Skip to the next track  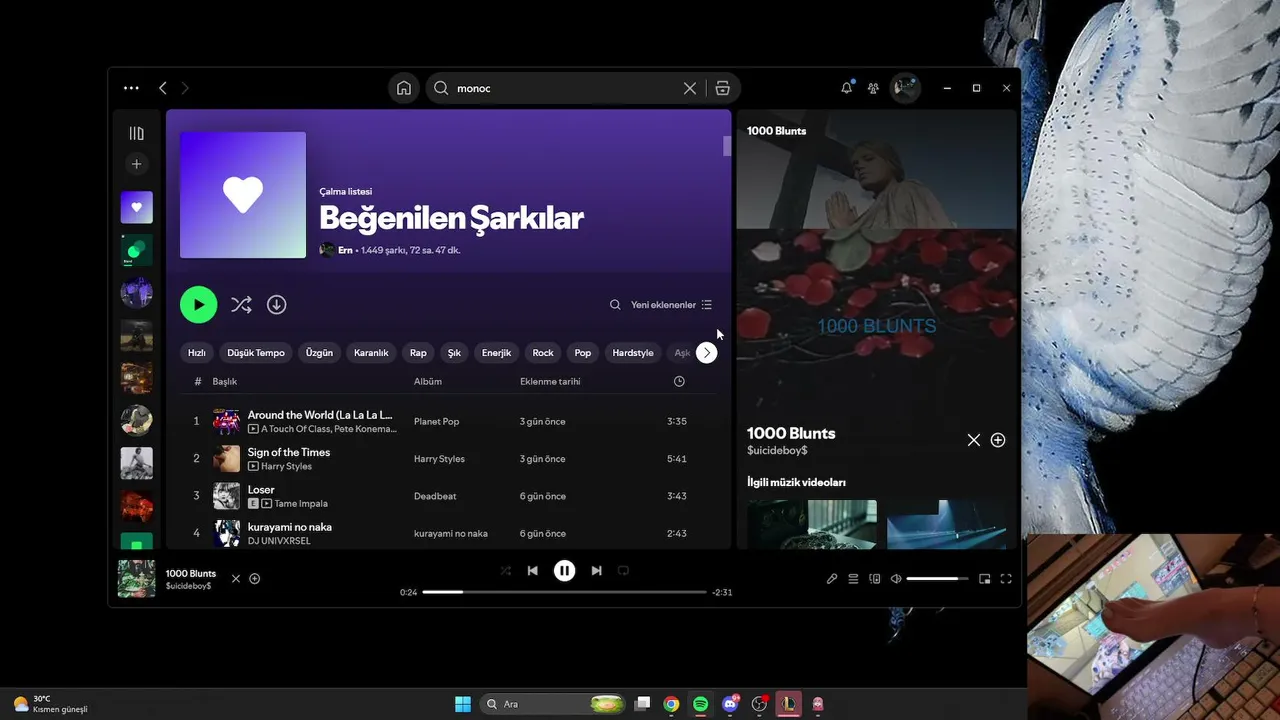[x=596, y=571]
